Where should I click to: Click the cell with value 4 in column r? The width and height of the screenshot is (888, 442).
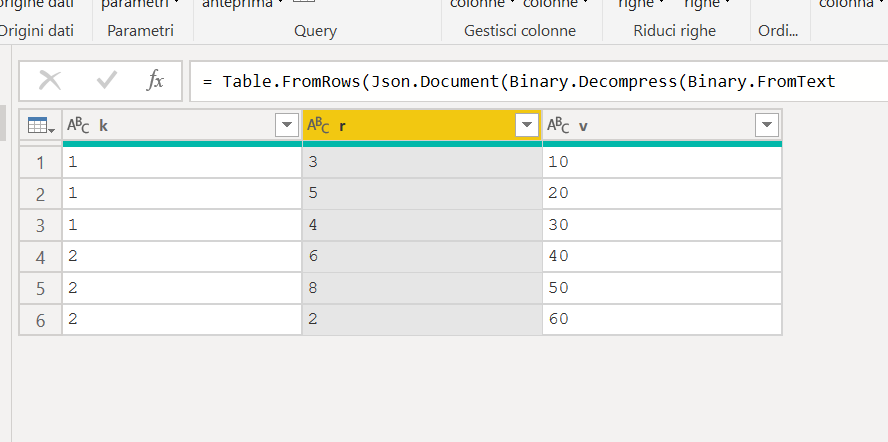coord(422,226)
